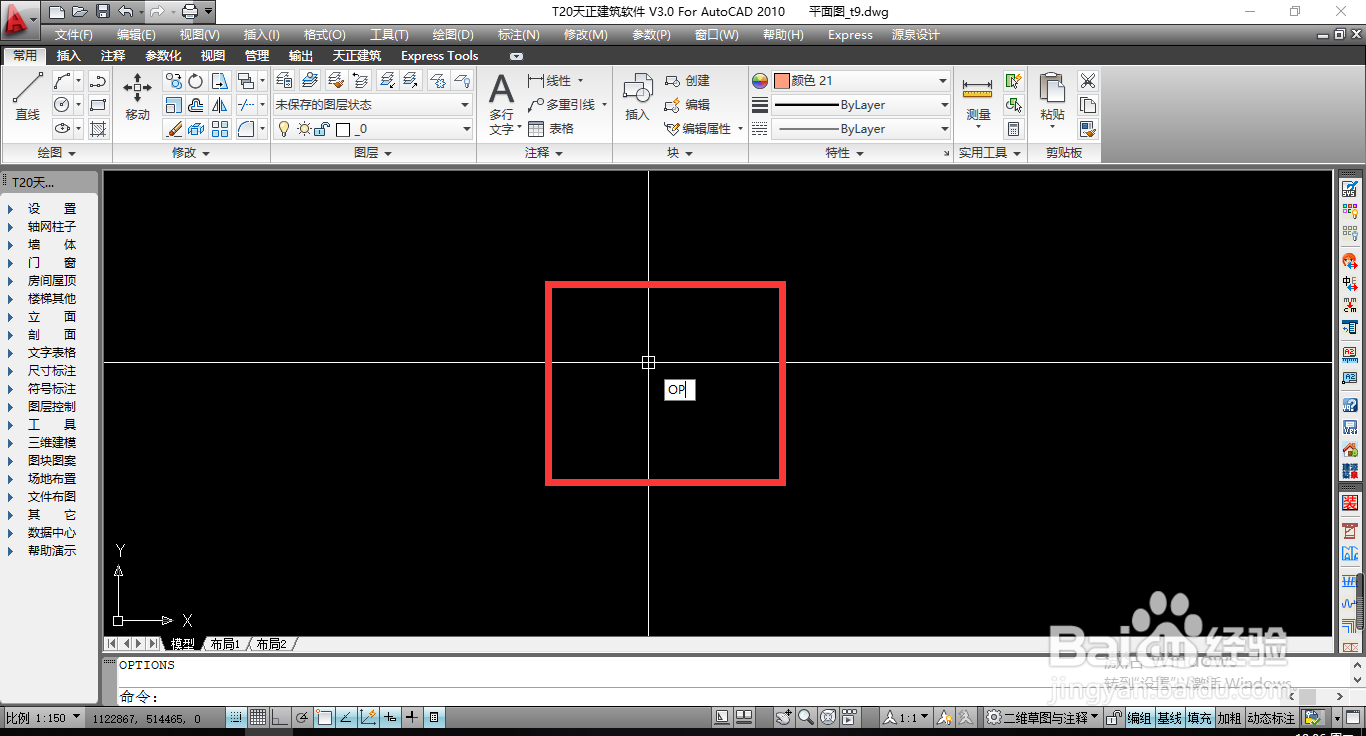
Task: Click 编辑属性 button in 块 panel
Action: point(696,129)
